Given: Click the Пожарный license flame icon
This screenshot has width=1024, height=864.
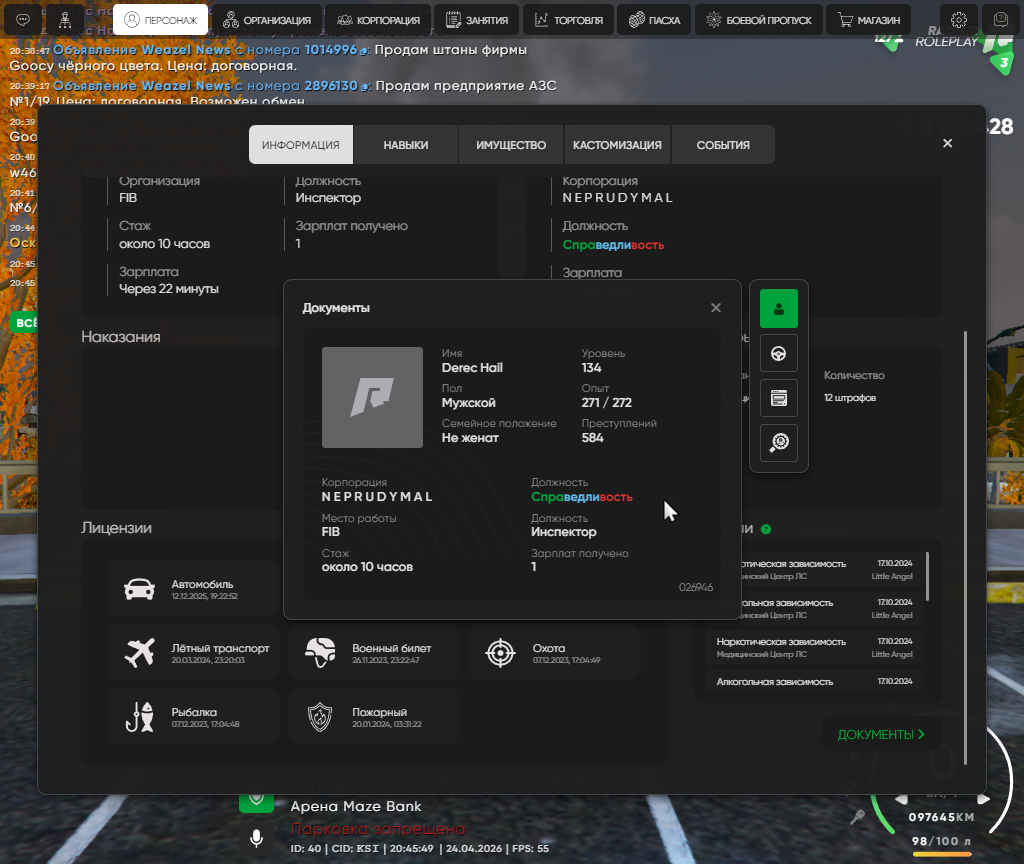Looking at the screenshot, I should (320, 717).
